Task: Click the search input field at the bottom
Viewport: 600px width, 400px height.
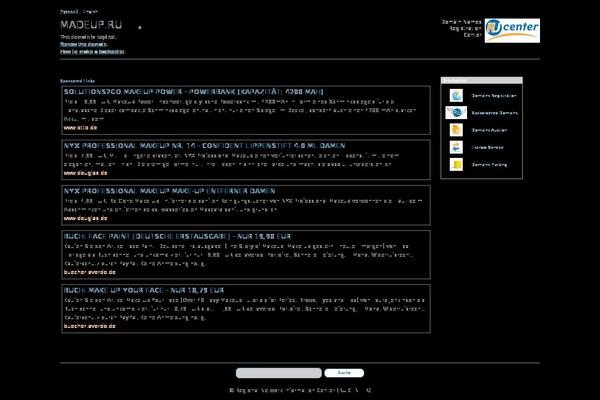Action: [x=279, y=373]
